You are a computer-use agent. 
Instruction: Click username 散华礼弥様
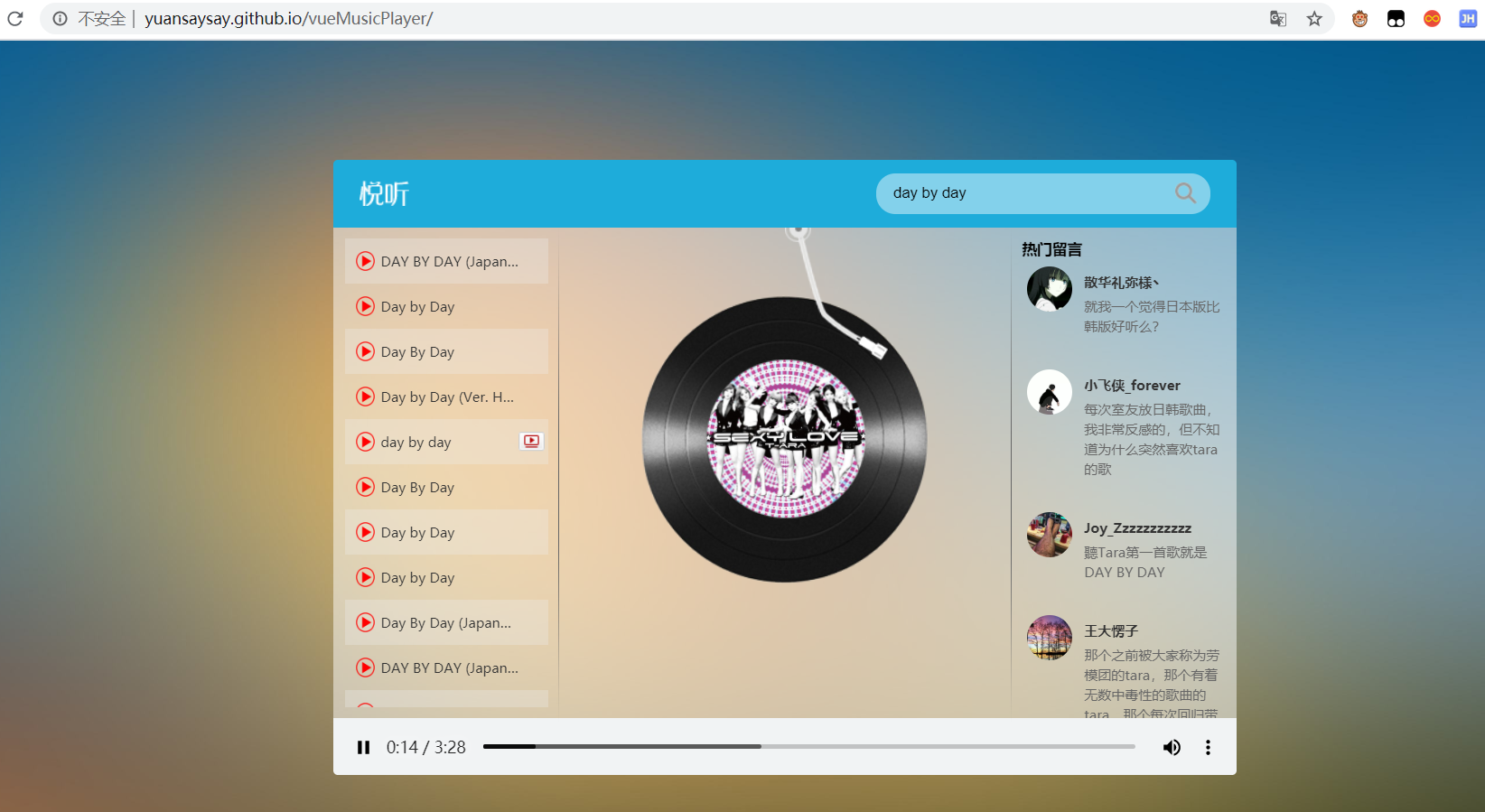click(1122, 282)
